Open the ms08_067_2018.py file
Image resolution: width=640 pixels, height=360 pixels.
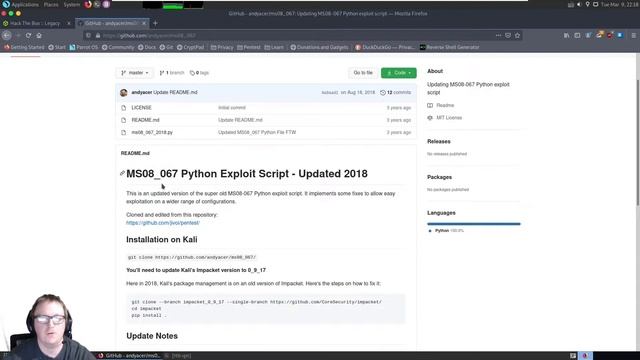pos(152,133)
